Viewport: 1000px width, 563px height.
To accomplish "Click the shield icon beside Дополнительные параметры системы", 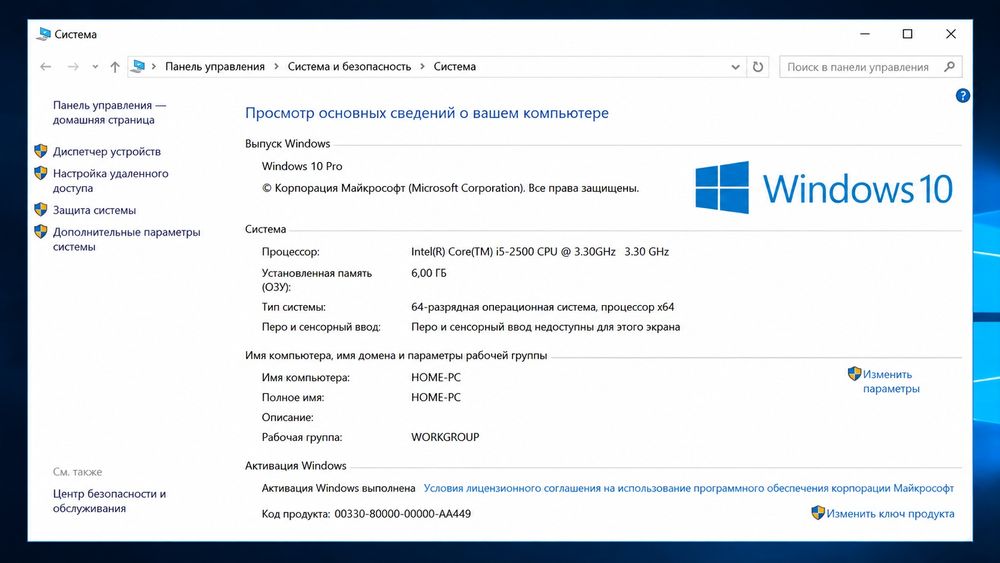I will pos(41,231).
